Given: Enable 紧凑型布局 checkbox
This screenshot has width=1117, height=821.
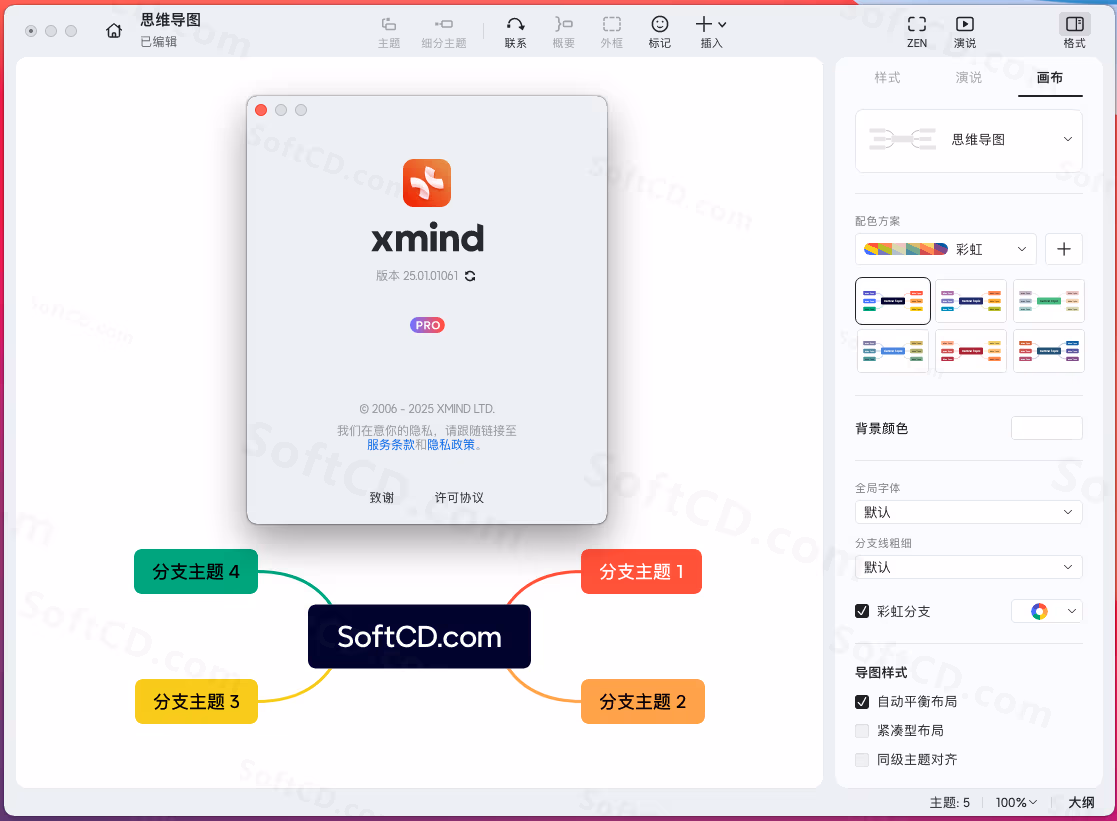Looking at the screenshot, I should [862, 730].
